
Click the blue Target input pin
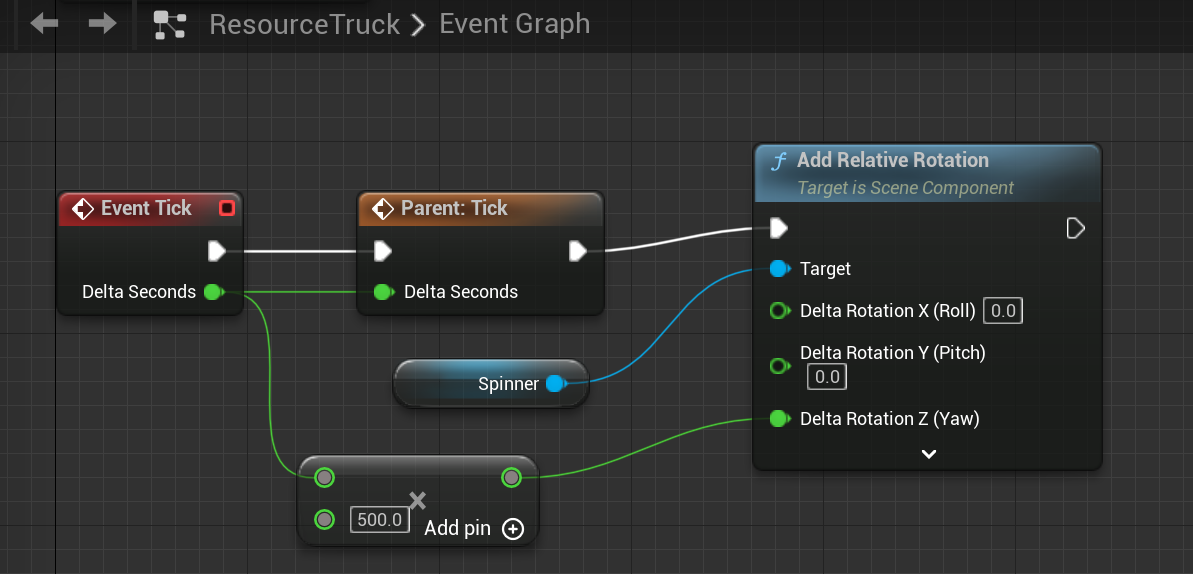[779, 269]
